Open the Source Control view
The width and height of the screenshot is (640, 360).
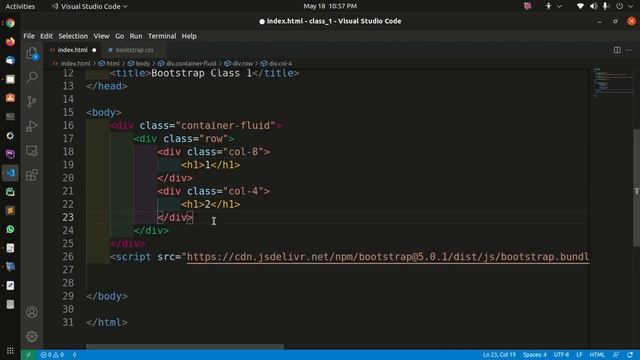click(x=32, y=101)
